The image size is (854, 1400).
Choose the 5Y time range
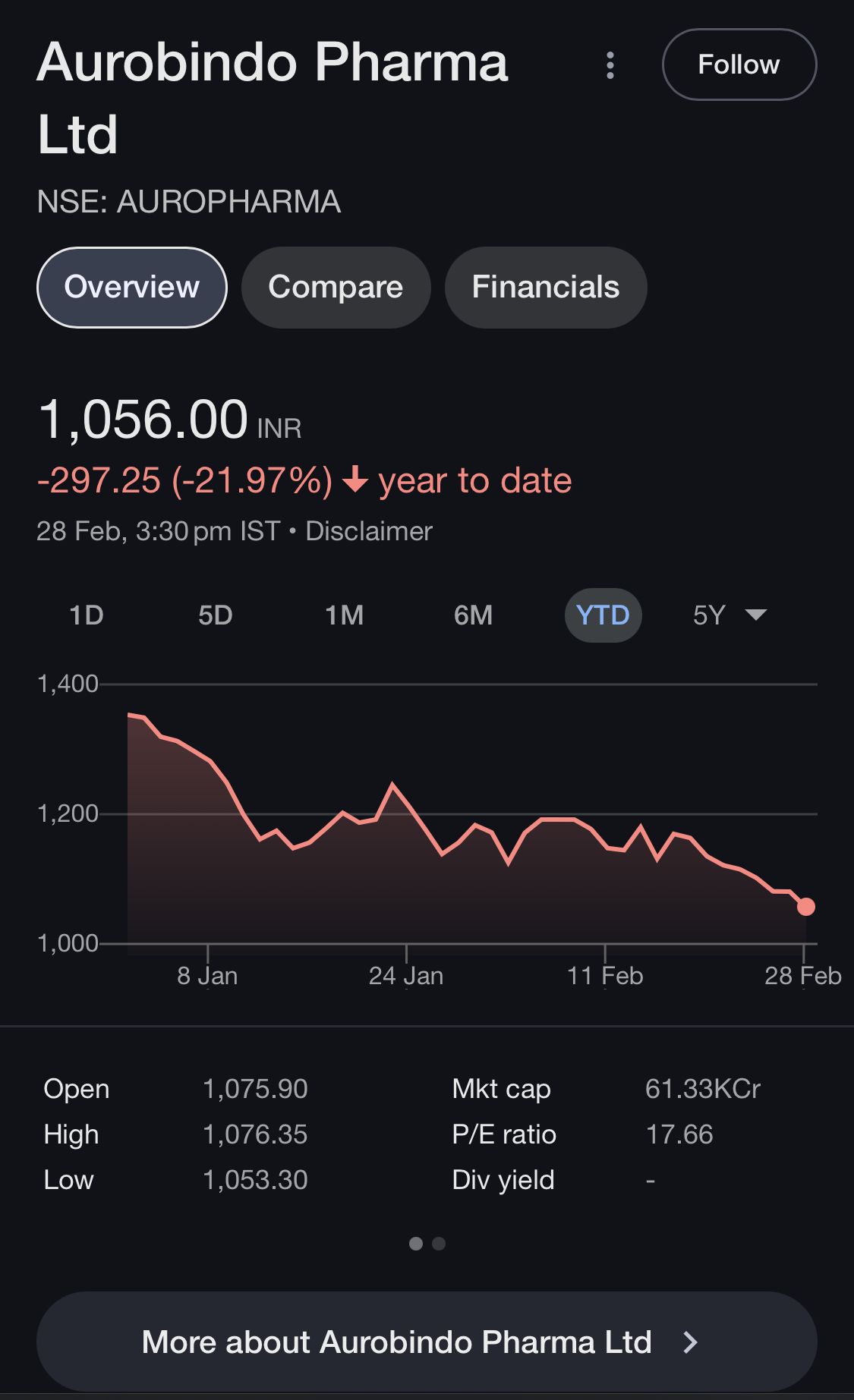click(x=709, y=615)
